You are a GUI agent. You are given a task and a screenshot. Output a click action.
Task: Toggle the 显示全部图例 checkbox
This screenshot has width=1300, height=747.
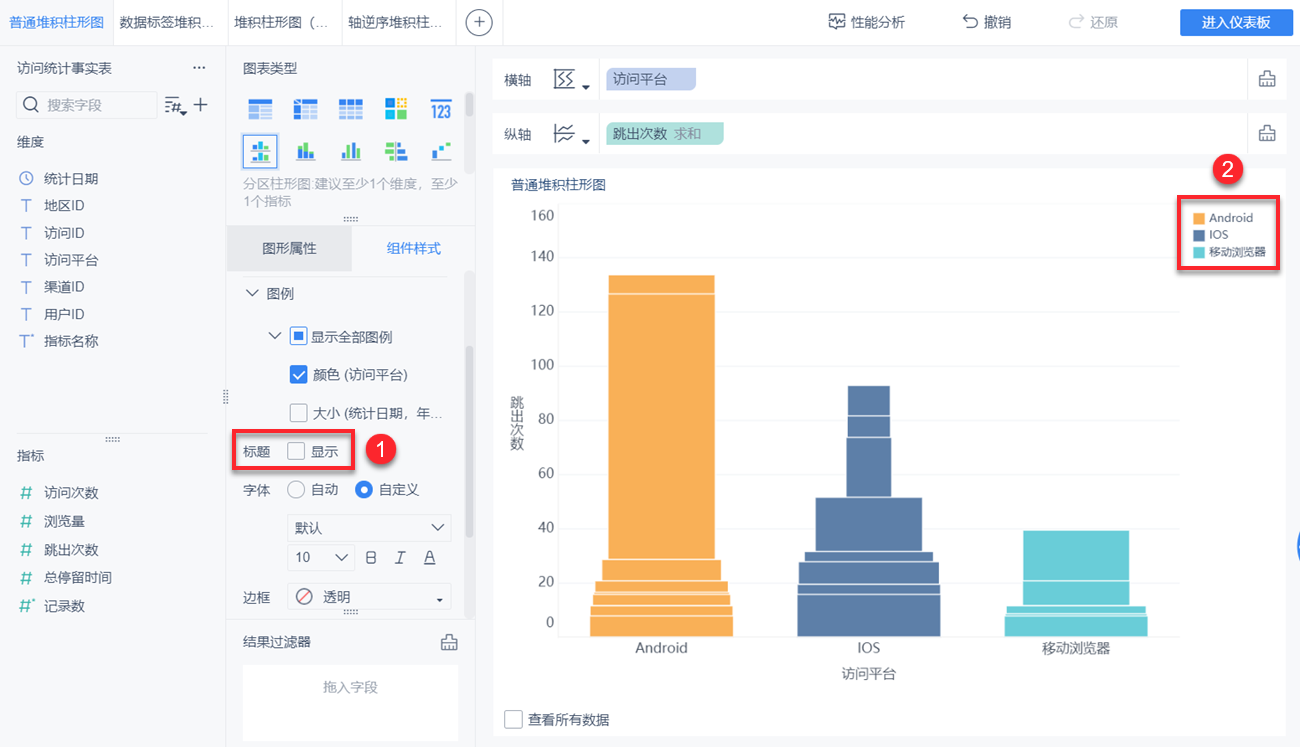click(298, 337)
